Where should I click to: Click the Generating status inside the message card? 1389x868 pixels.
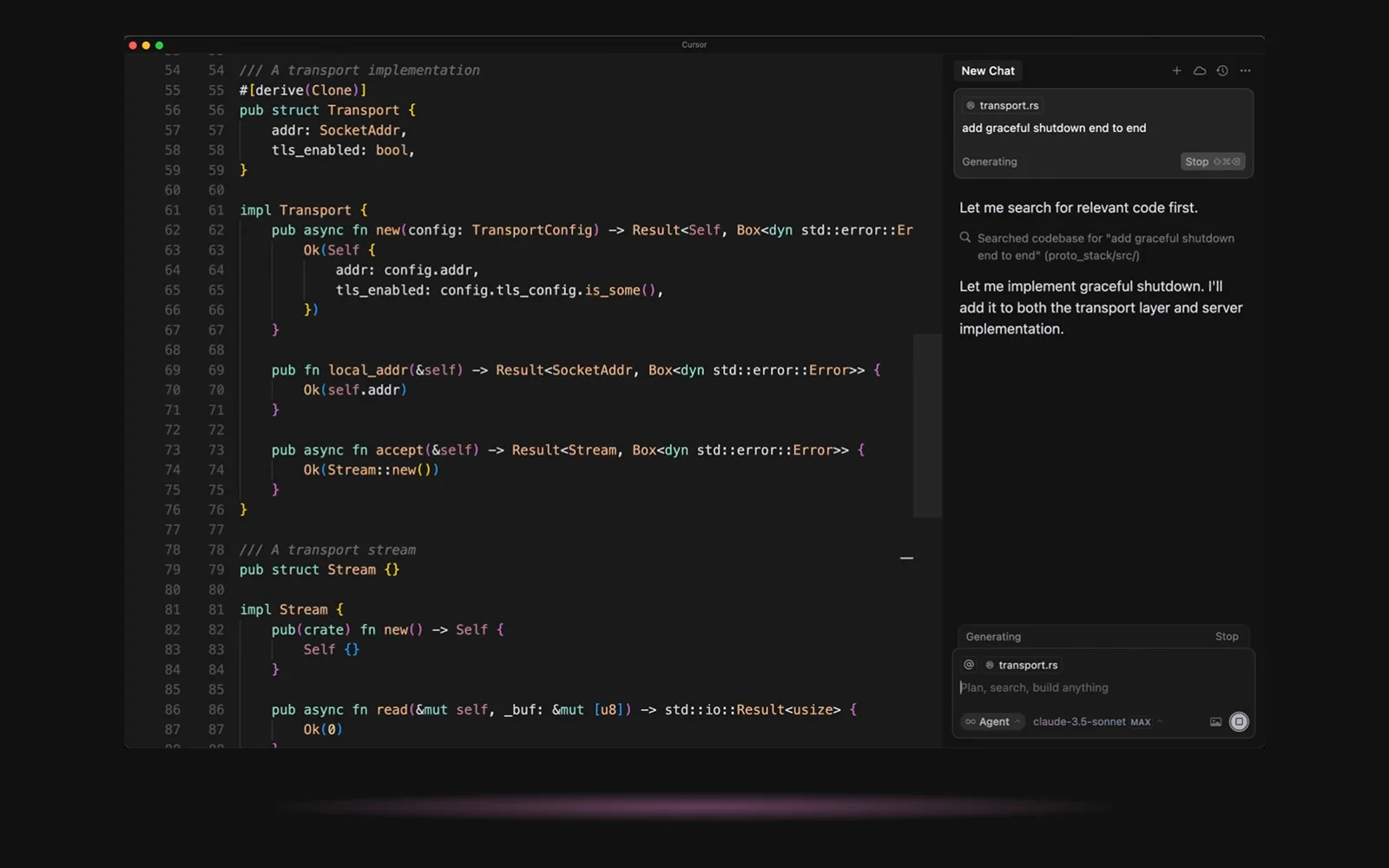[x=989, y=161]
